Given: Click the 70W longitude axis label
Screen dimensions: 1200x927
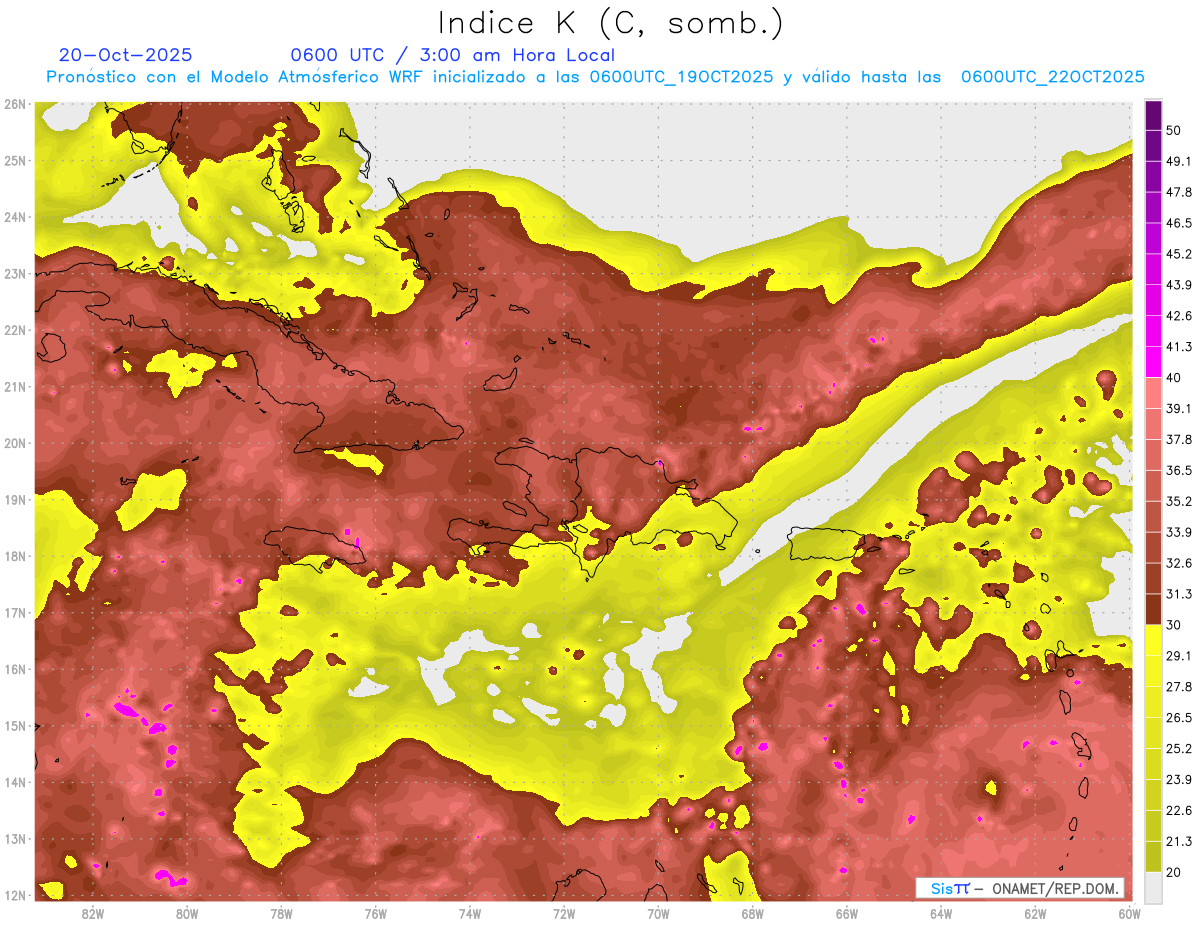Looking at the screenshot, I should click(x=658, y=914).
